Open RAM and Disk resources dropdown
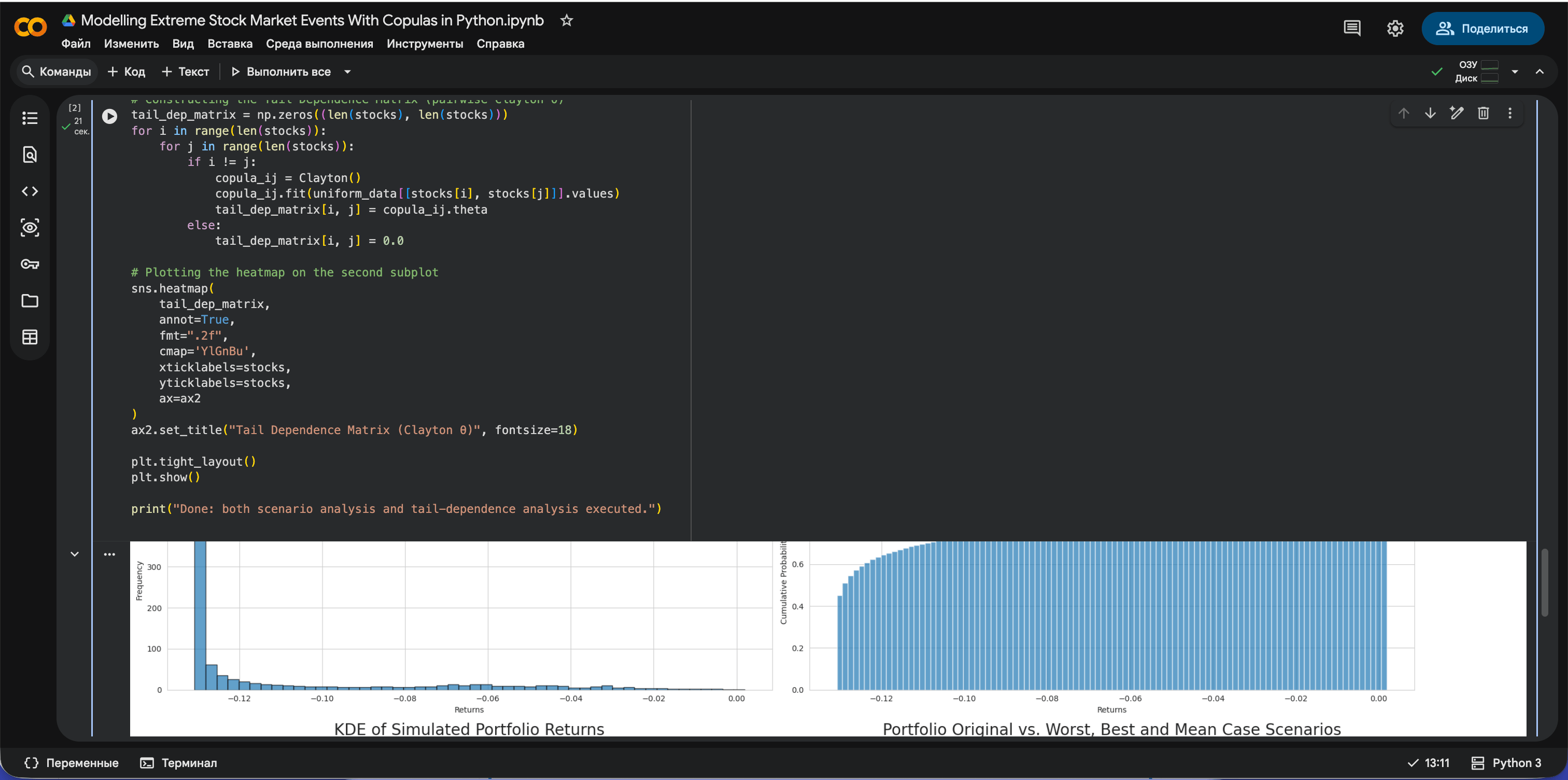The height and width of the screenshot is (780, 1568). coord(1515,72)
